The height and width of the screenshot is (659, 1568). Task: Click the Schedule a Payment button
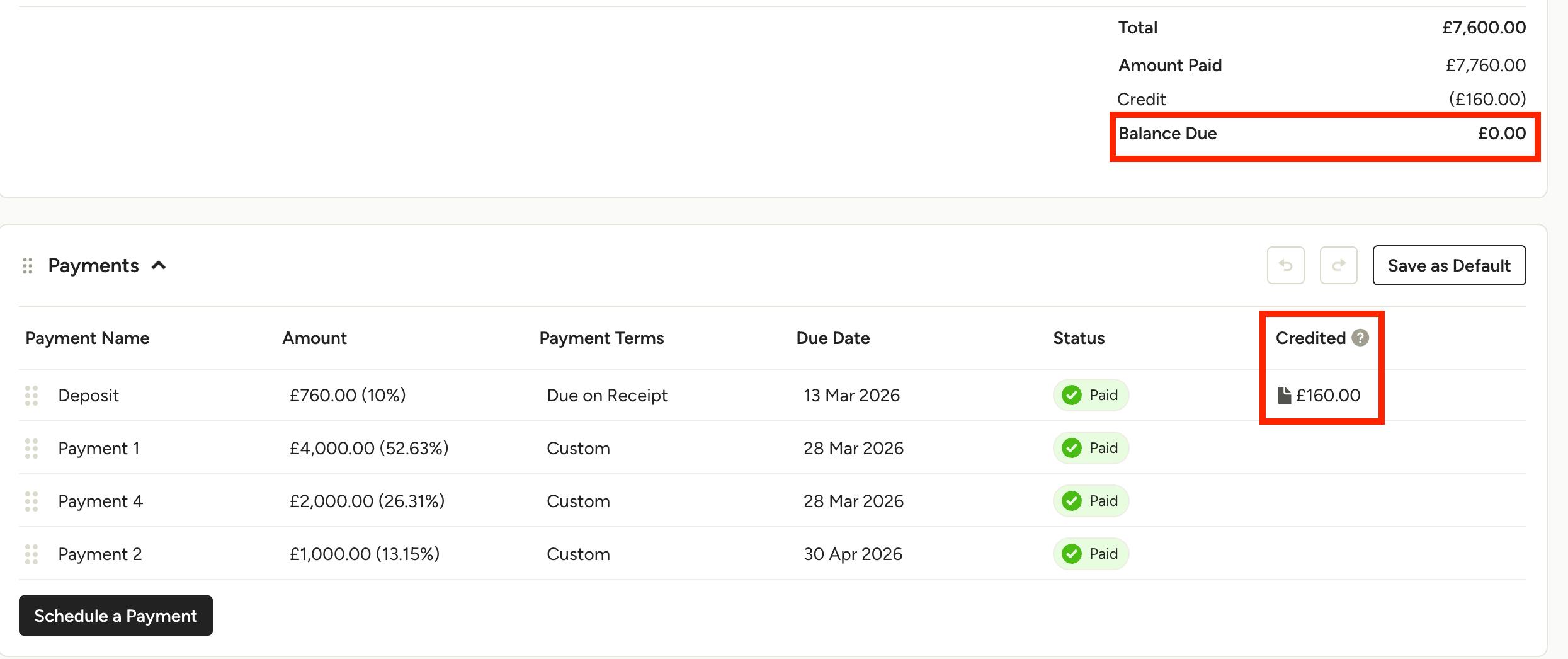tap(116, 616)
